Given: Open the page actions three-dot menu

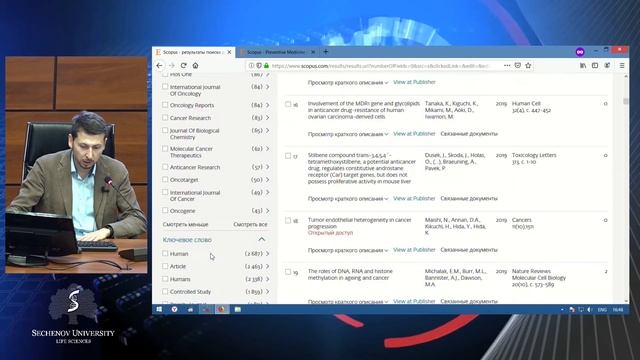Looking at the screenshot, I should 507,65.
